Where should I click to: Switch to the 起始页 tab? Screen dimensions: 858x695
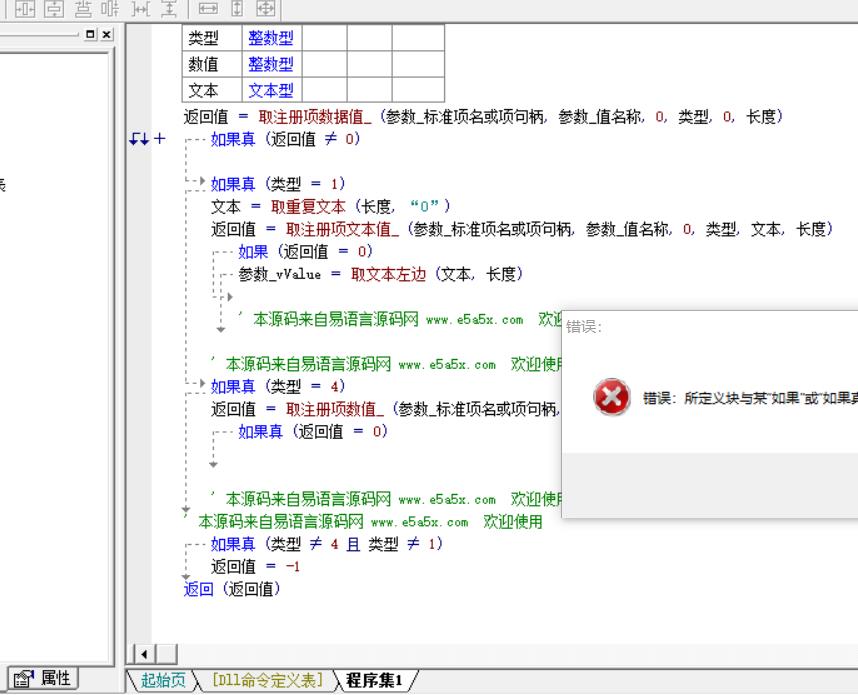tap(162, 681)
